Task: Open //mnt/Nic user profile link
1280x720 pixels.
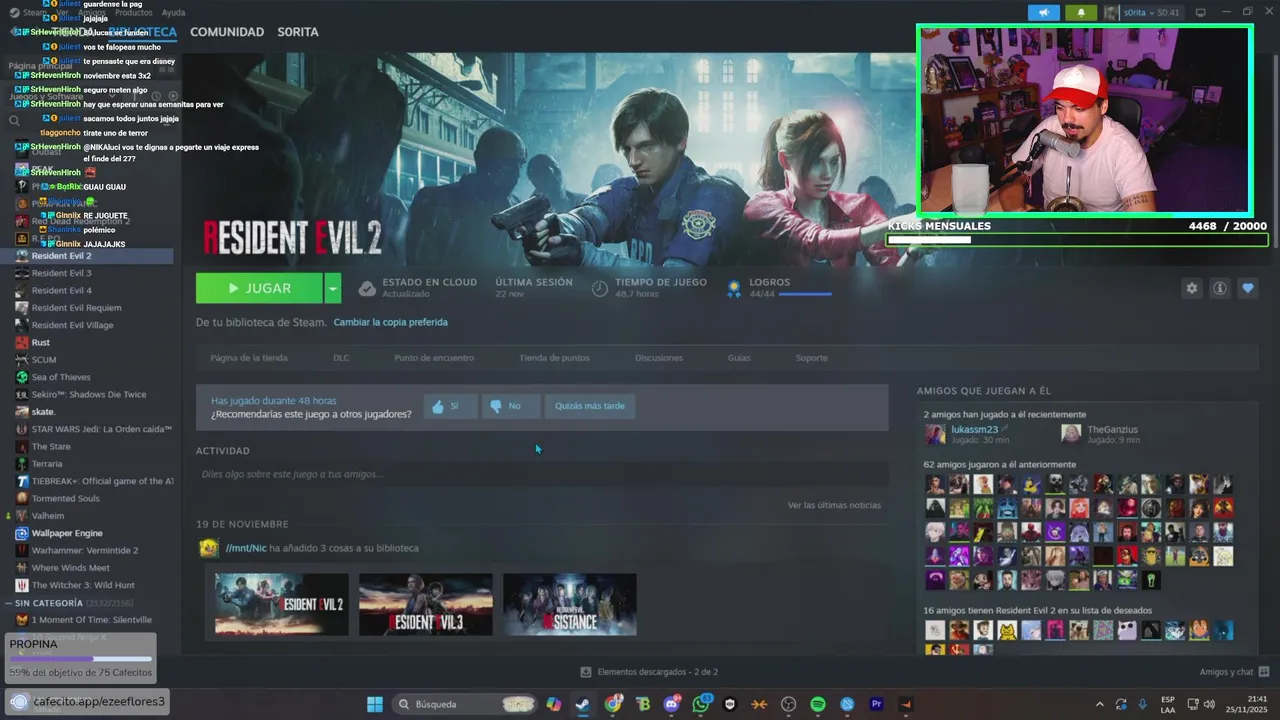Action: click(246, 548)
